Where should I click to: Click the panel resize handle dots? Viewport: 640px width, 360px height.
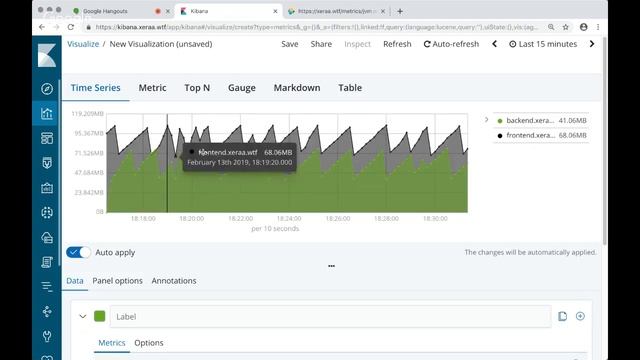pos(331,266)
